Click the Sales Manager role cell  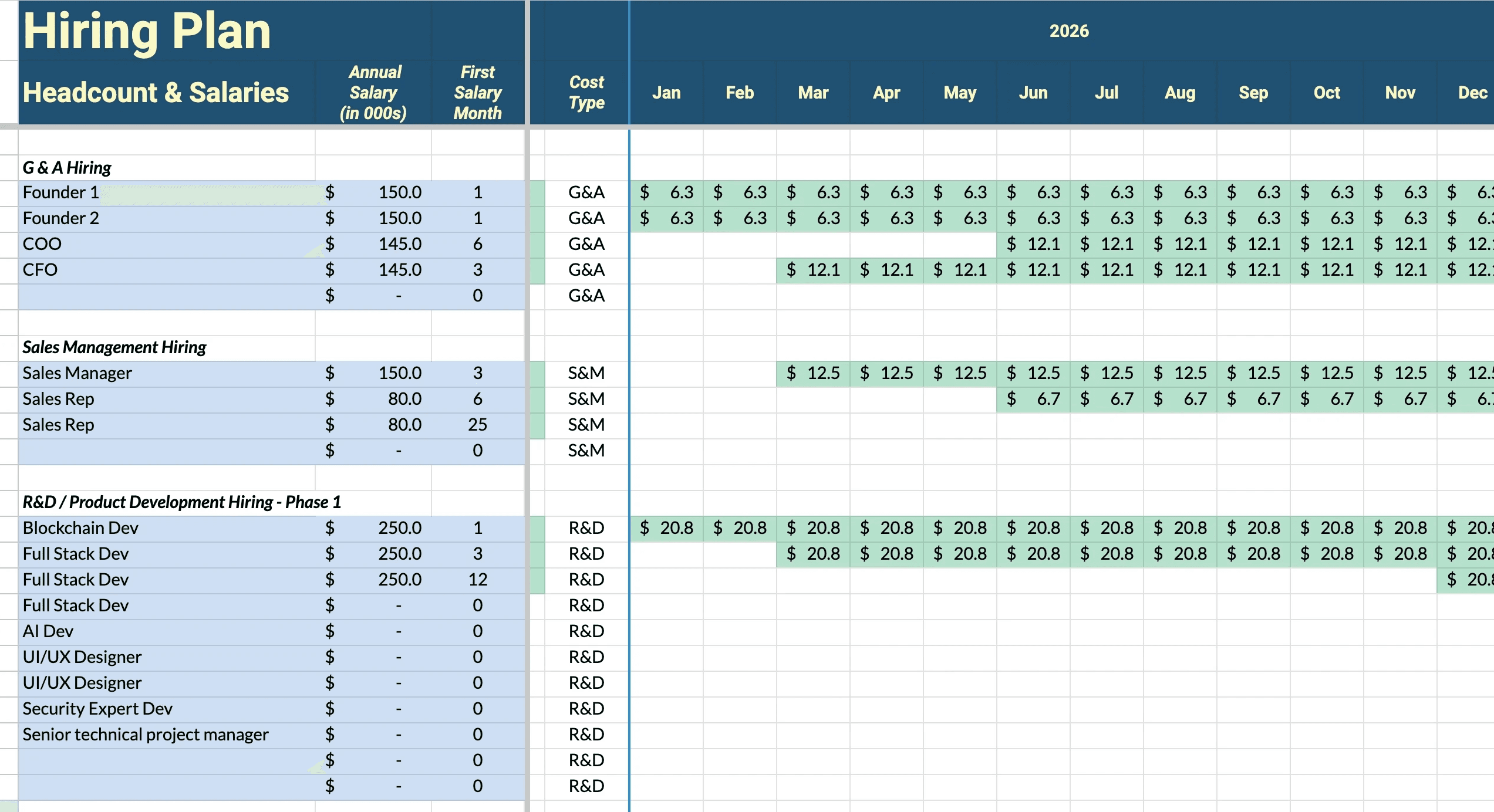[x=77, y=373]
